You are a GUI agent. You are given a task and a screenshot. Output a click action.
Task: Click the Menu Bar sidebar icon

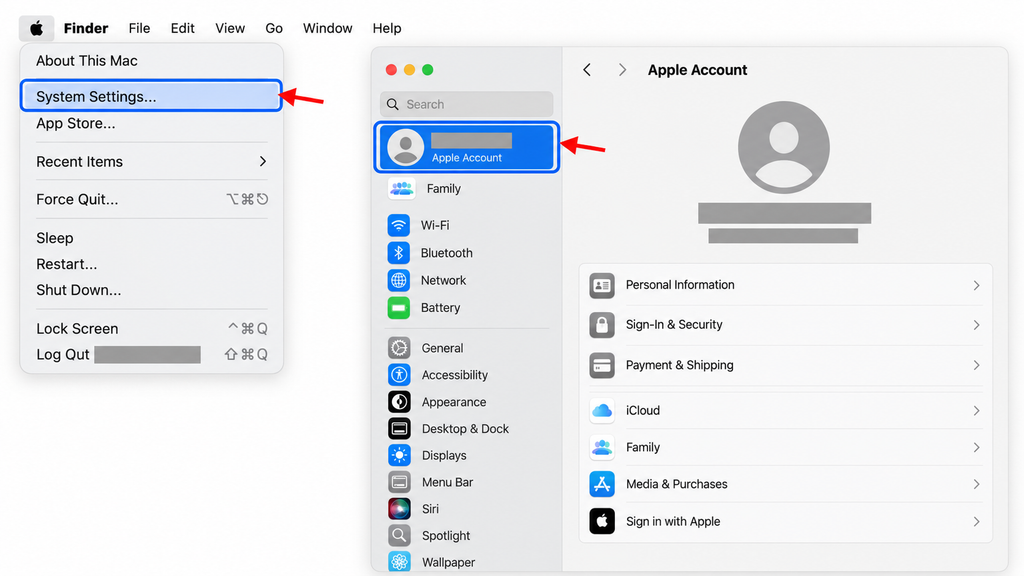399,482
